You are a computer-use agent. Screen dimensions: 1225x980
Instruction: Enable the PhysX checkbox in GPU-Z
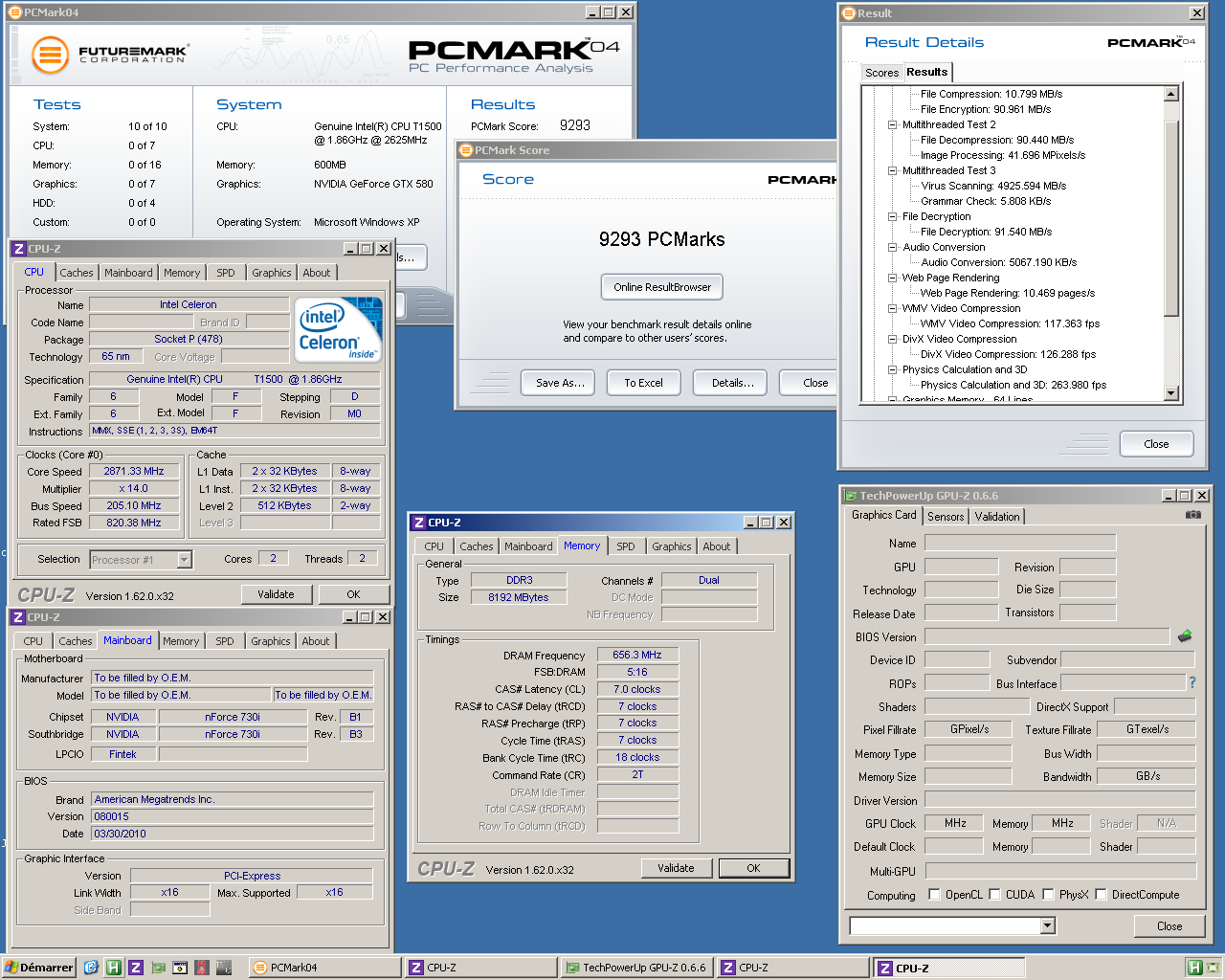[x=1049, y=895]
